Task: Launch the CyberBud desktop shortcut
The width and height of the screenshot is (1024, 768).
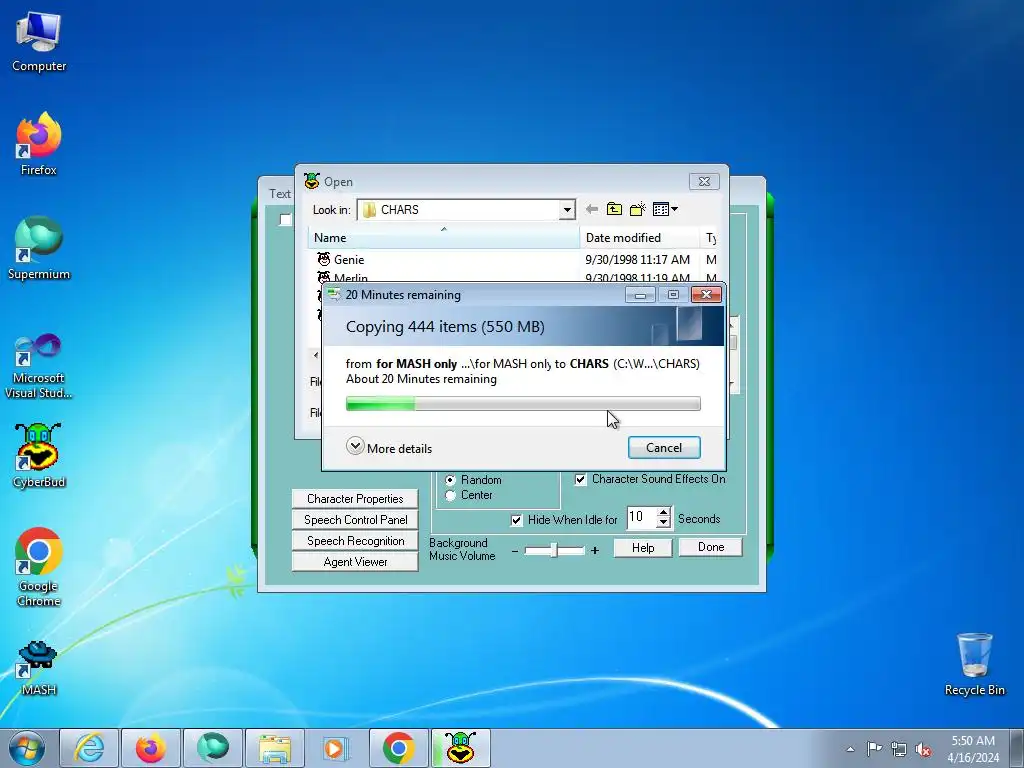Action: point(39,456)
